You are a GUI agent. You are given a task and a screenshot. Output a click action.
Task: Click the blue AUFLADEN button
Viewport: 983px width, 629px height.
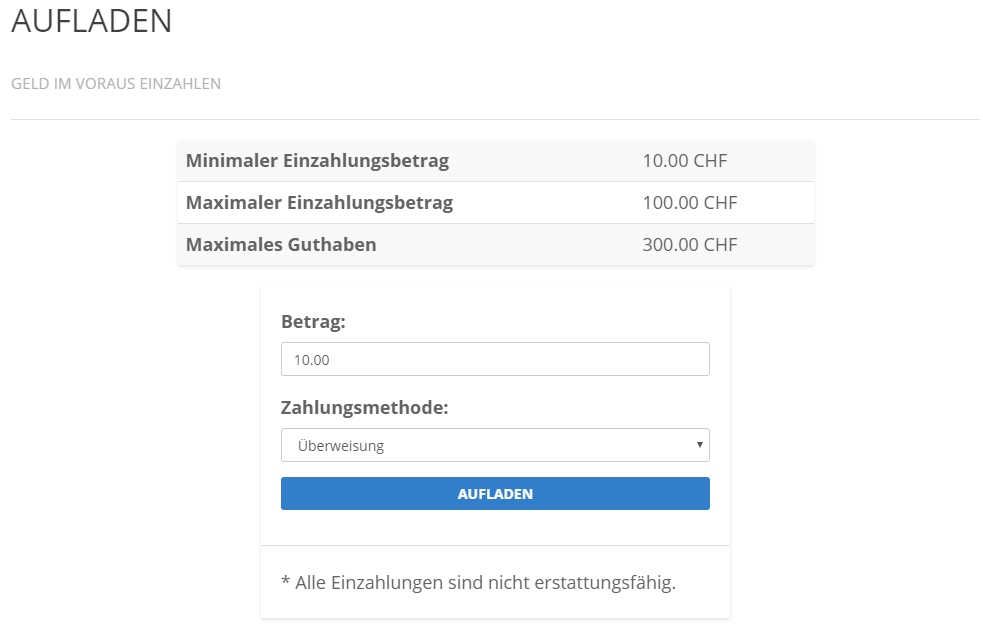coord(495,494)
